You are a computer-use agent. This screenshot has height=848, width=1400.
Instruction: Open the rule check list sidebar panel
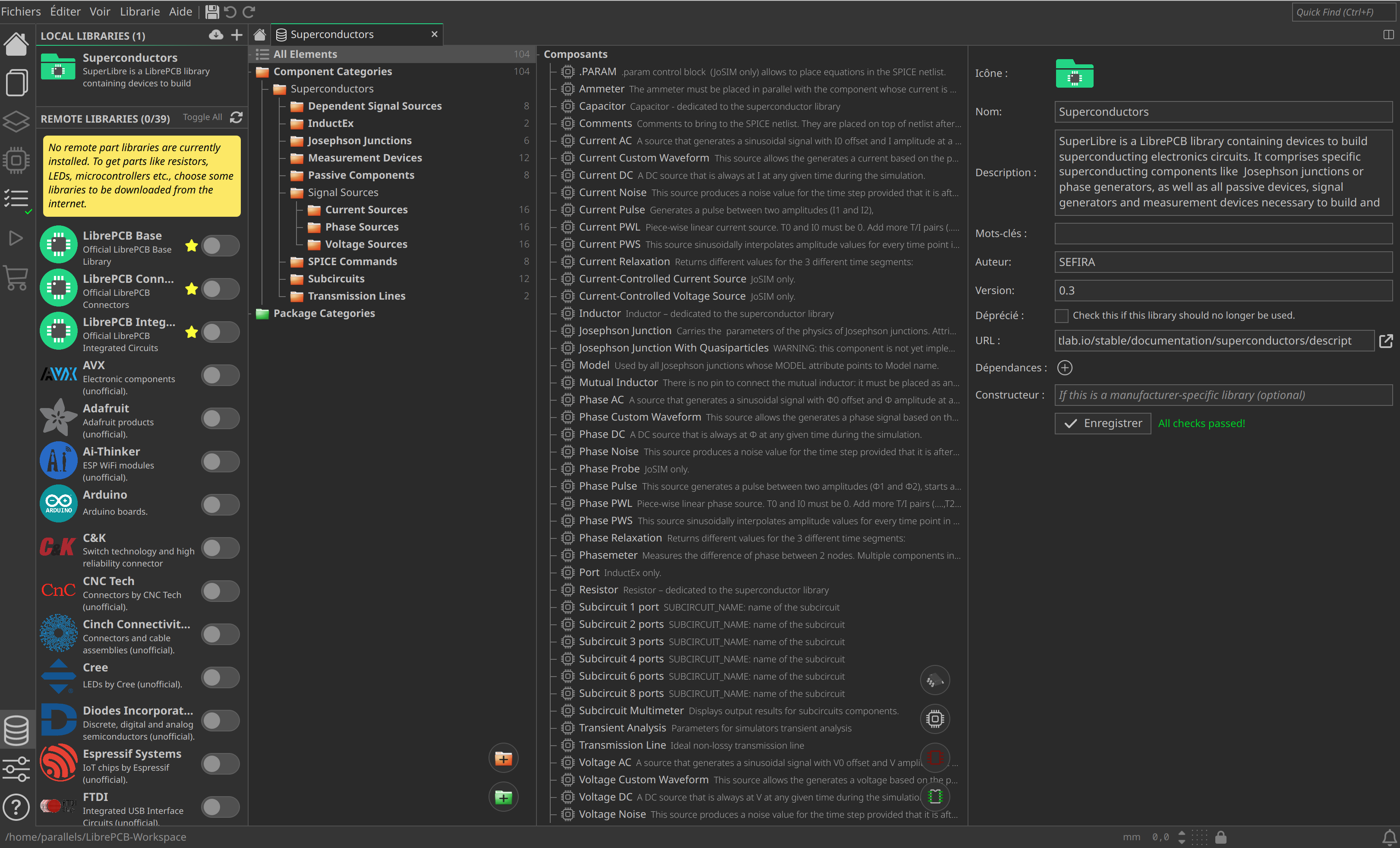click(17, 200)
